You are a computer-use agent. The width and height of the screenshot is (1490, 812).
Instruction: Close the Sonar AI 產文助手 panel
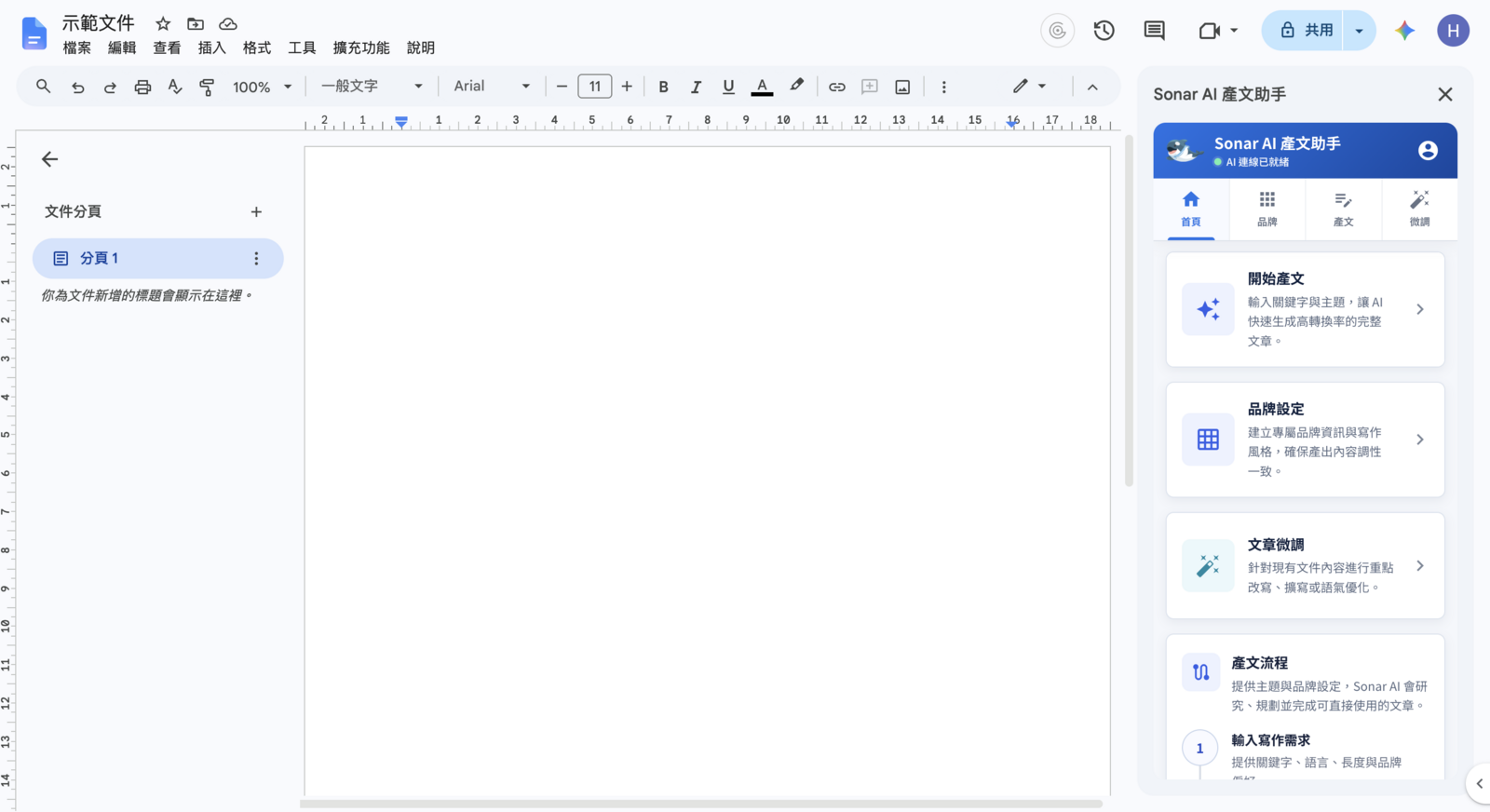click(x=1444, y=94)
